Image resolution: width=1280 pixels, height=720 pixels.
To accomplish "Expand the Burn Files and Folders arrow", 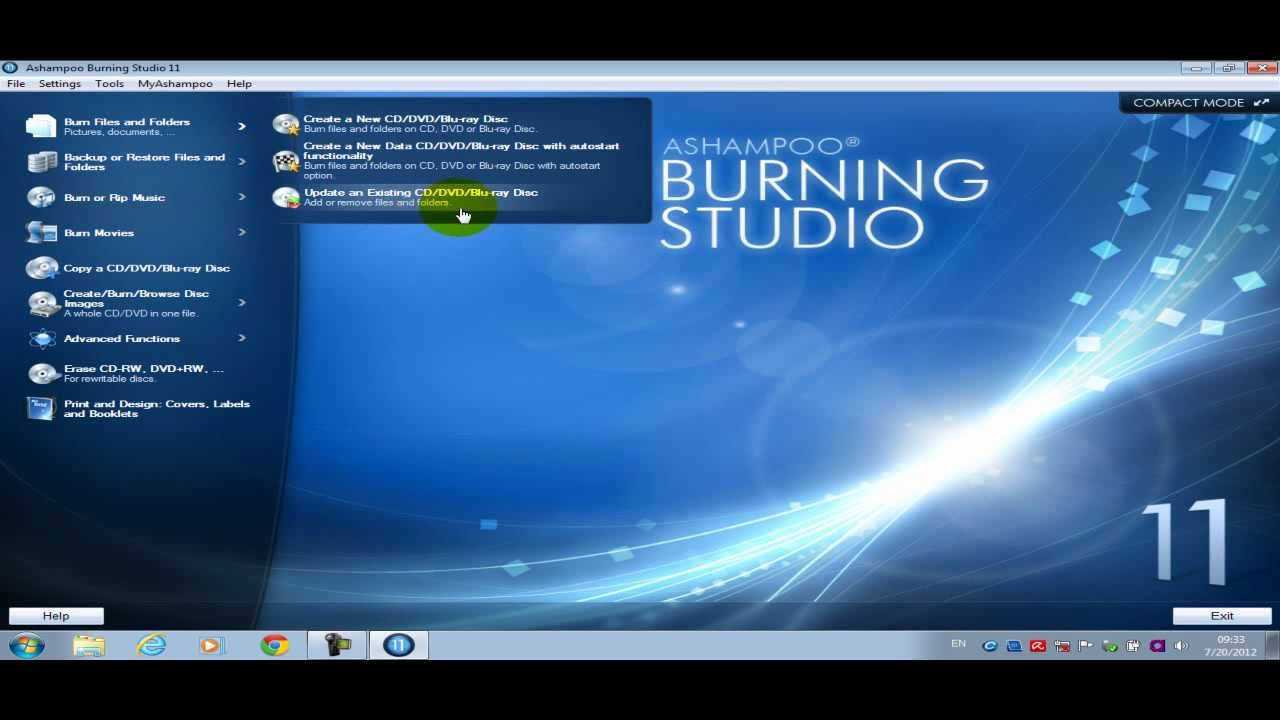I will [x=241, y=126].
